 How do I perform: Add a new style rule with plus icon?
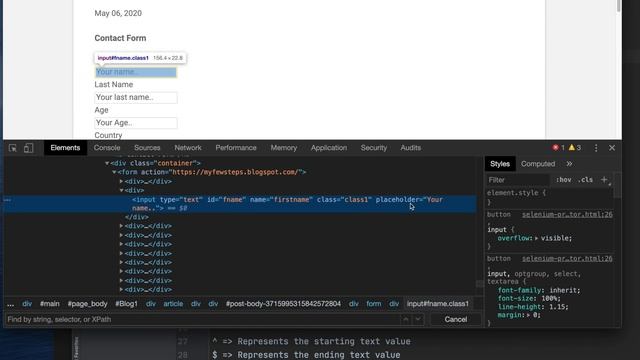[x=604, y=180]
